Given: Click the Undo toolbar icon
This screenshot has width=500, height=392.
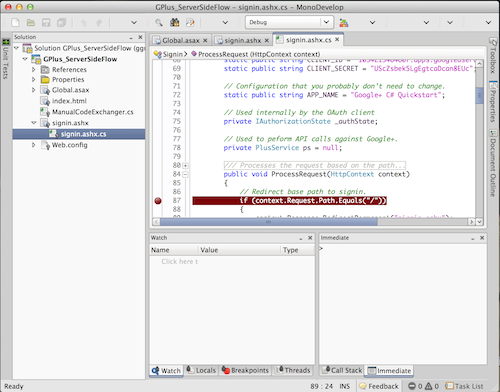Looking at the screenshot, I should [x=84, y=22].
